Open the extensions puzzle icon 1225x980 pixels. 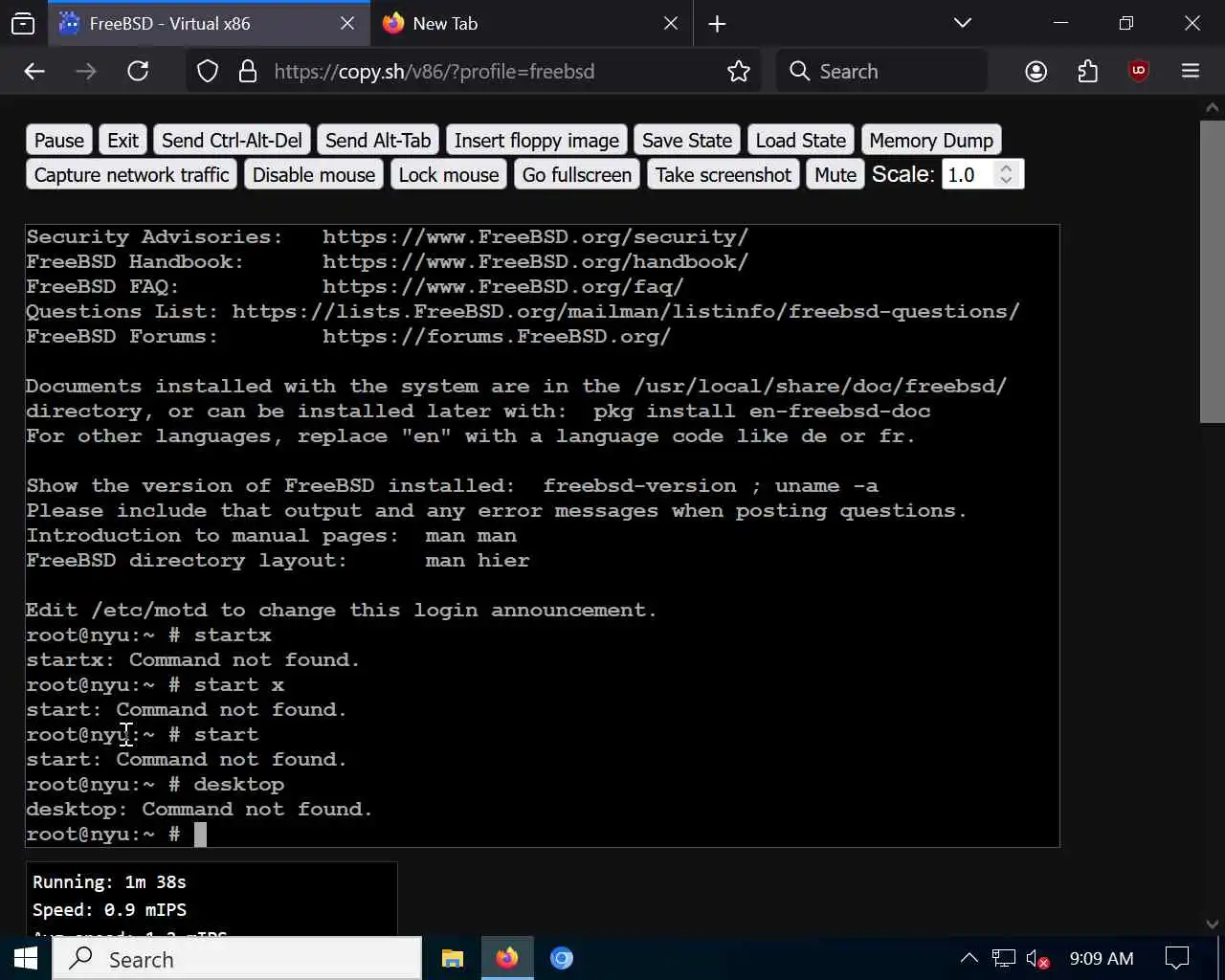1087,71
